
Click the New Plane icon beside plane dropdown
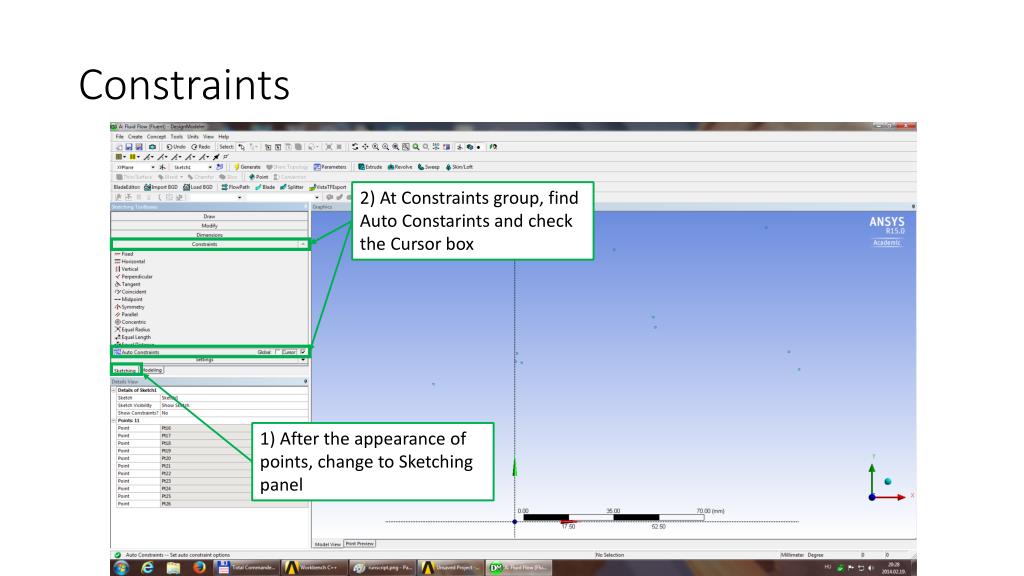pyautogui.click(x=162, y=167)
